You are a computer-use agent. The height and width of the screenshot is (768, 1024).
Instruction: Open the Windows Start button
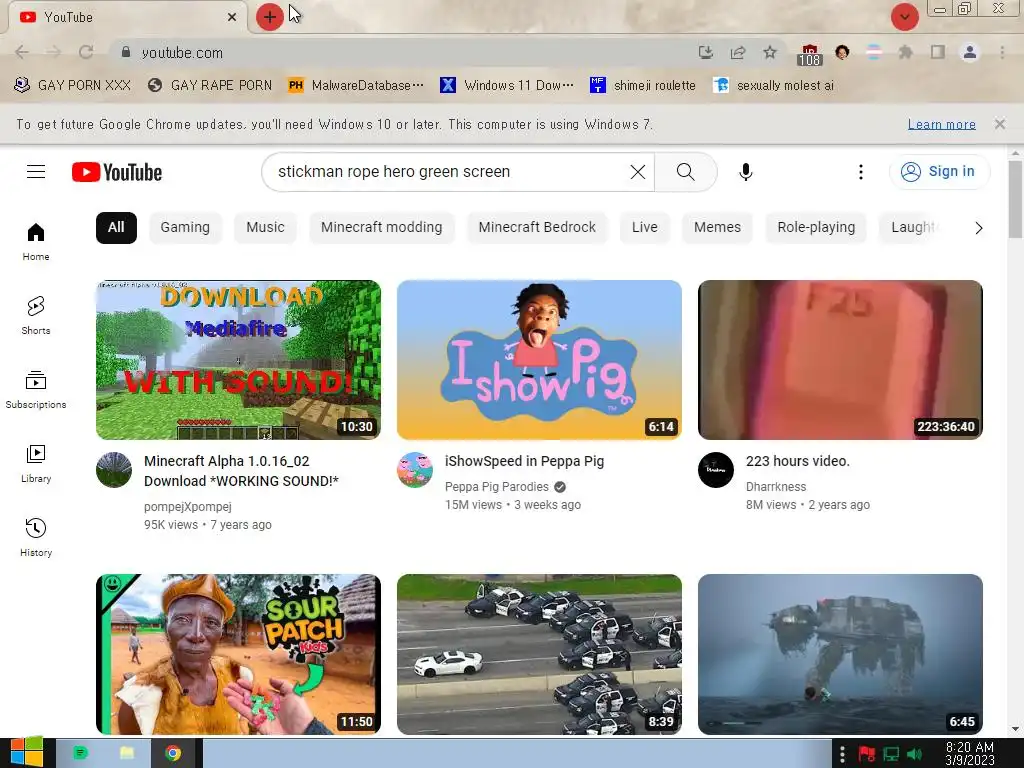tap(26, 752)
